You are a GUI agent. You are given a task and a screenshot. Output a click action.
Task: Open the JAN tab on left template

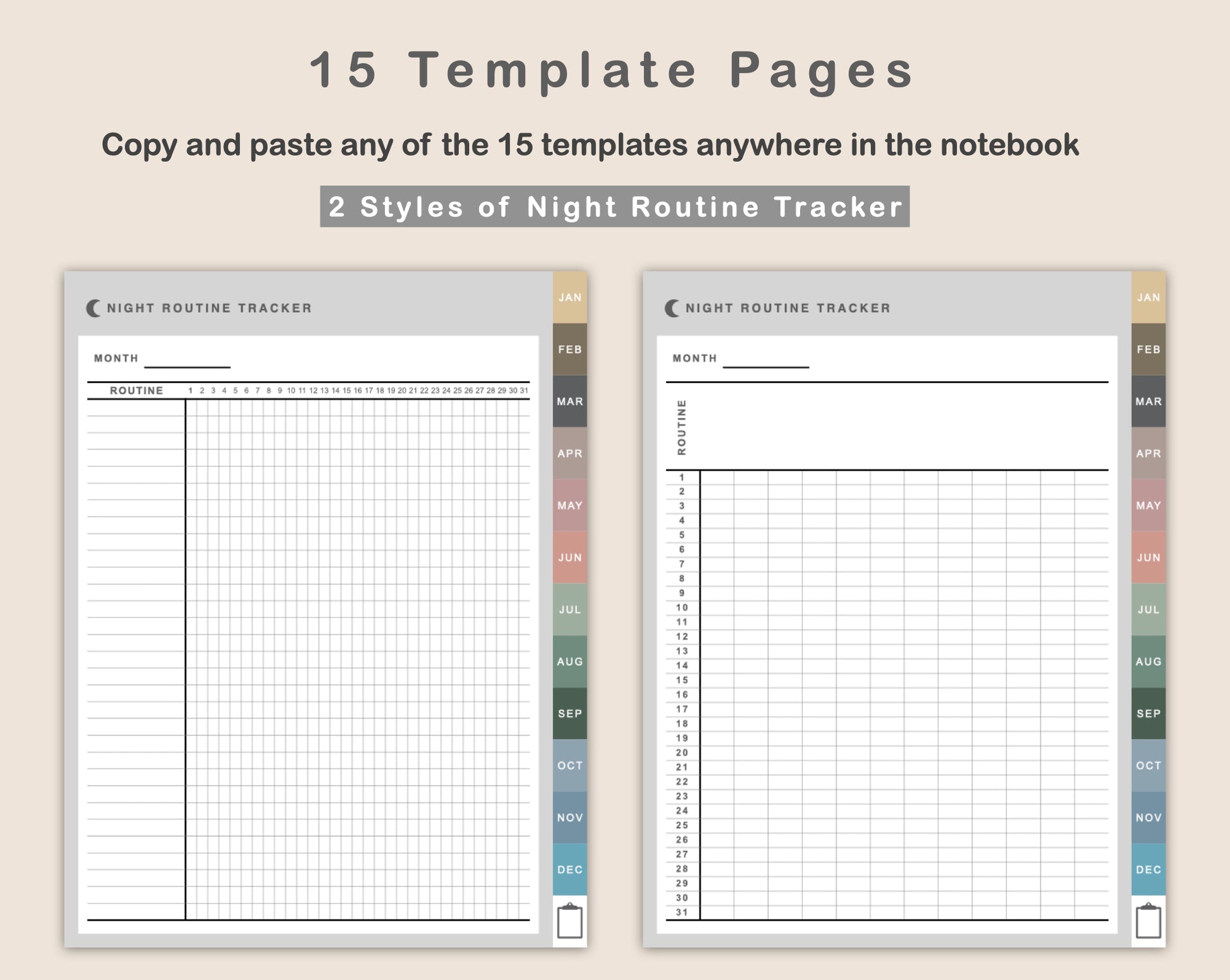pos(569,298)
